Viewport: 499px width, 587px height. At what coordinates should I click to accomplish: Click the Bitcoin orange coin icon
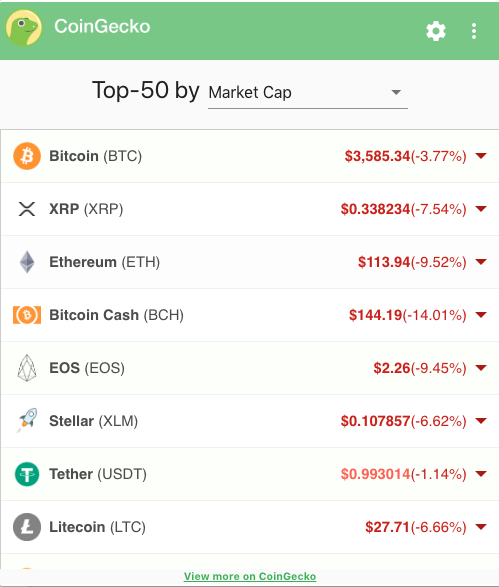(x=27, y=156)
